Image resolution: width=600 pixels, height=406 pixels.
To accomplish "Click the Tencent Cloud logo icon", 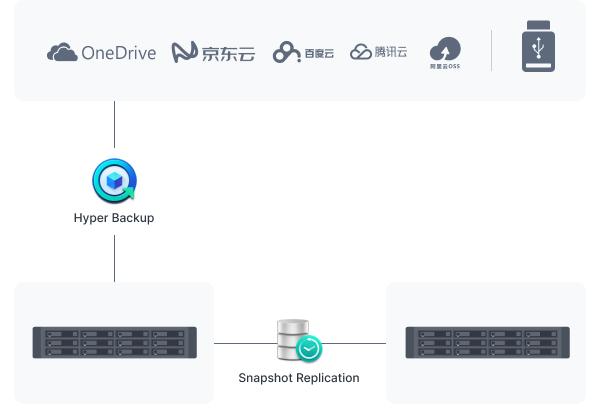I will coord(360,52).
